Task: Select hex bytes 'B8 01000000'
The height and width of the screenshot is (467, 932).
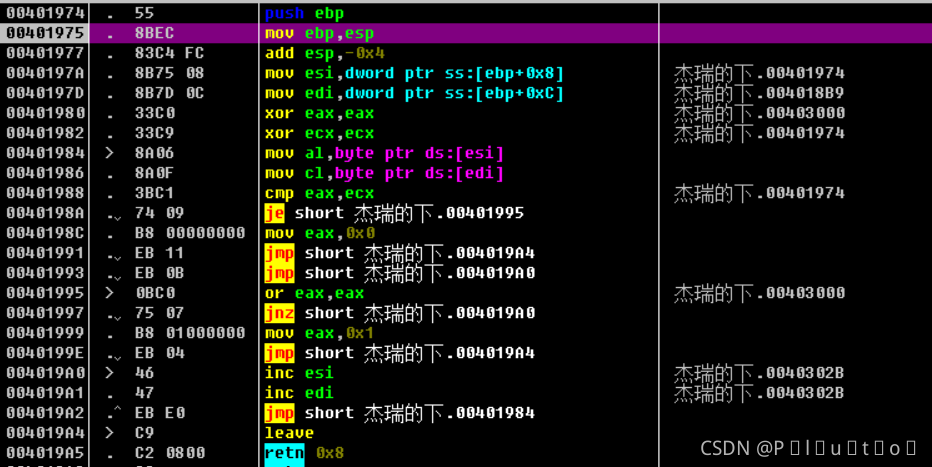Action: click(x=190, y=332)
